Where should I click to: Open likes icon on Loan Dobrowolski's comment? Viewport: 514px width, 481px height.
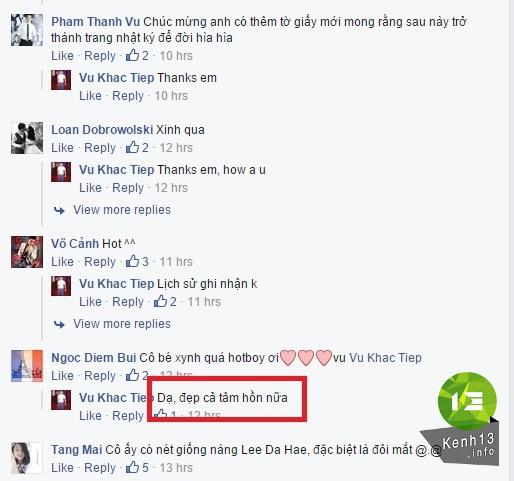point(132,147)
